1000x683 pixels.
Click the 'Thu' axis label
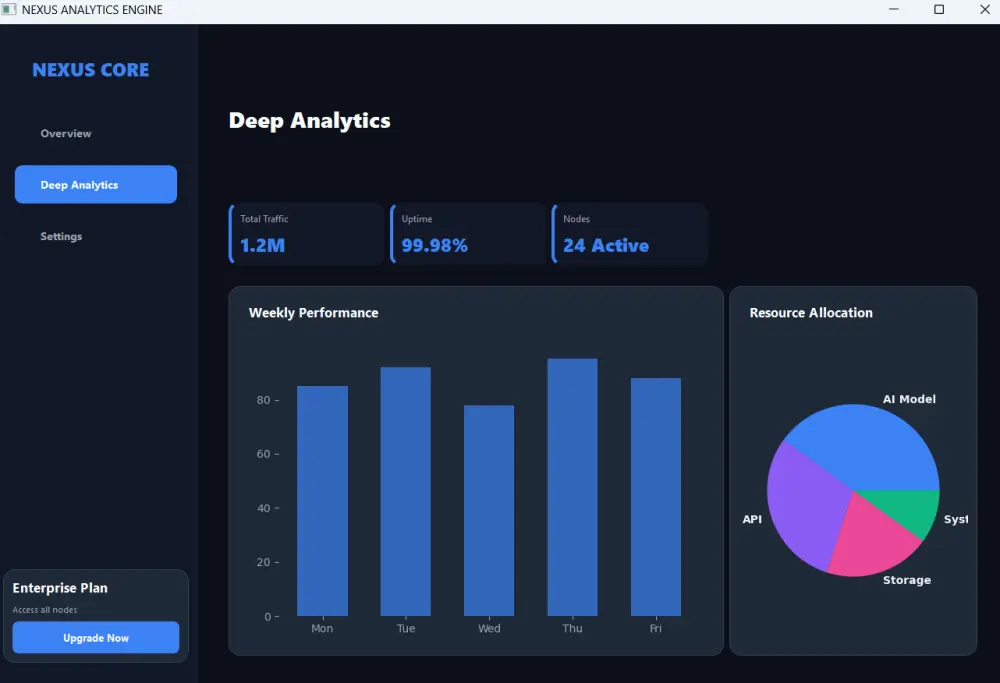point(572,628)
